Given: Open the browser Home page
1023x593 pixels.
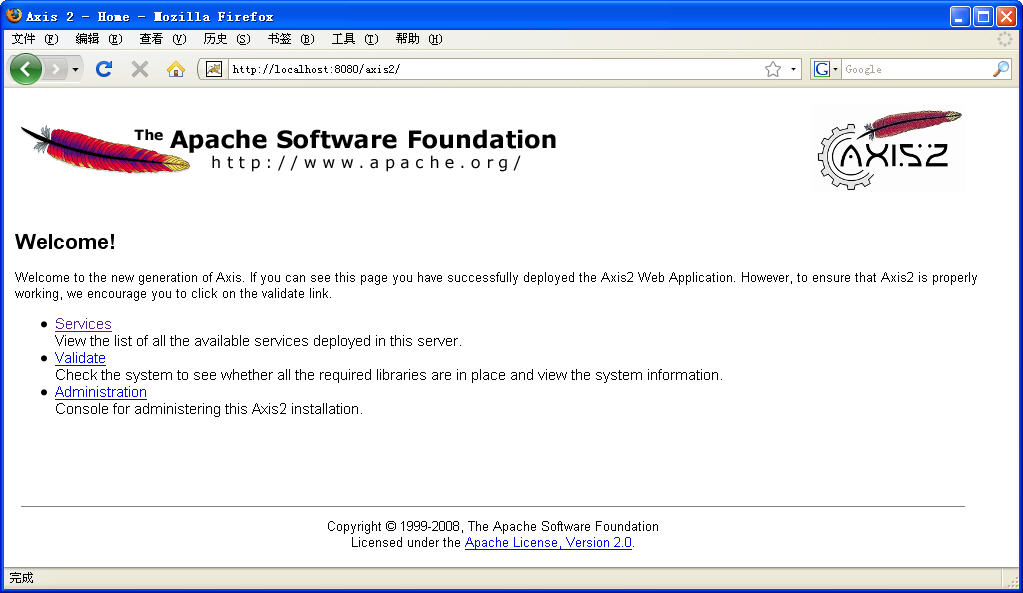Looking at the screenshot, I should coord(174,68).
